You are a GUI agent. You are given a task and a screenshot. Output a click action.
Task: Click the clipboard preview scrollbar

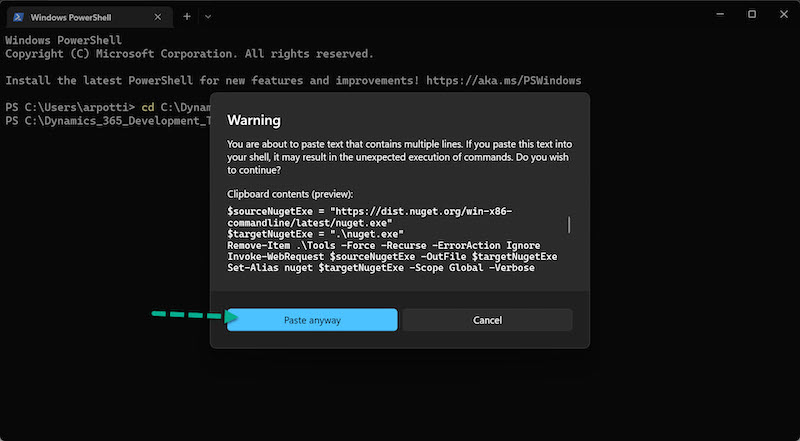coord(569,225)
